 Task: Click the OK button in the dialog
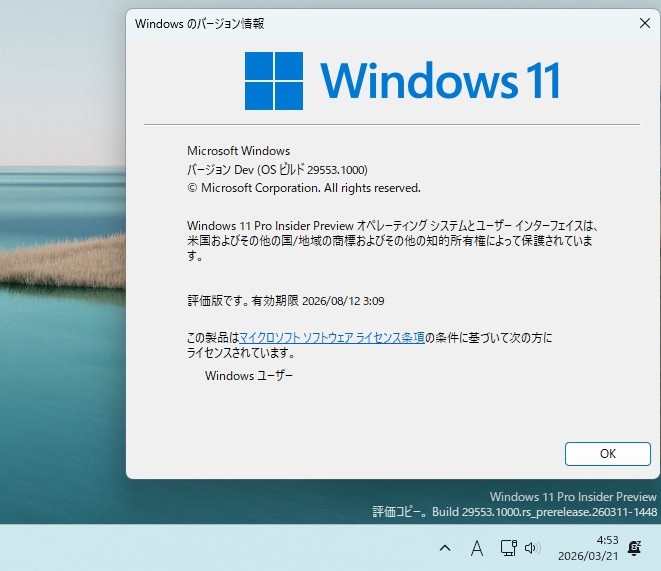pyautogui.click(x=607, y=454)
